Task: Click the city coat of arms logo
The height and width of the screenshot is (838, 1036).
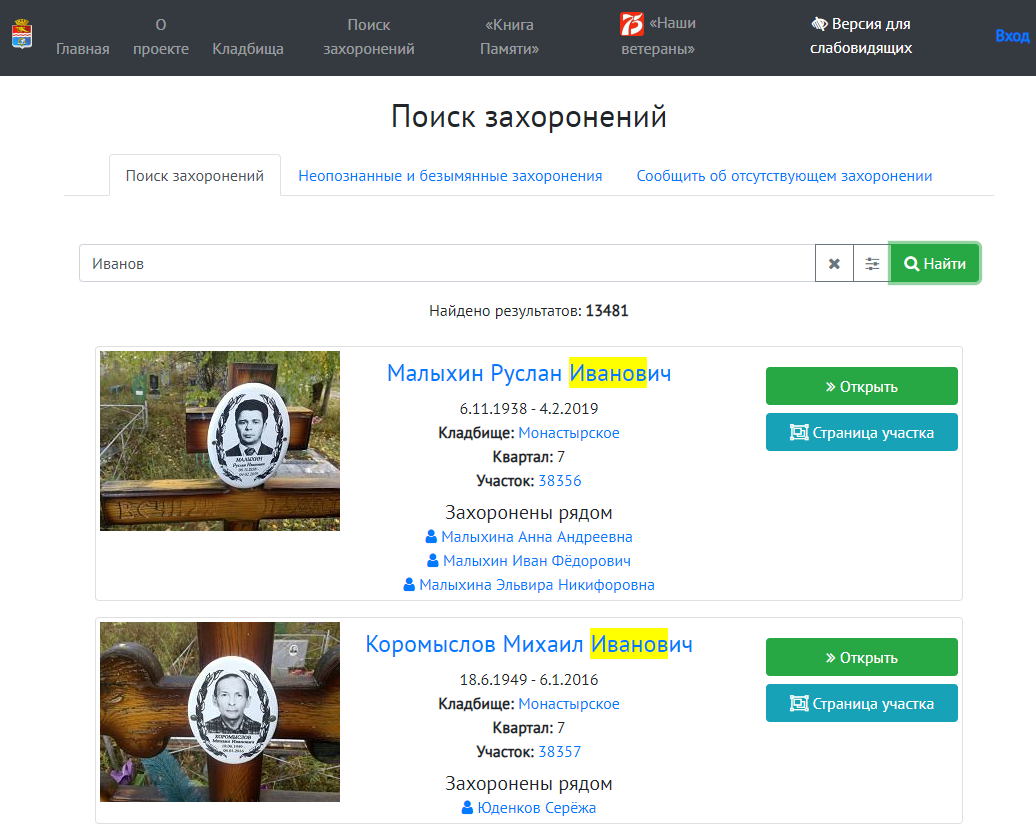Action: [22, 32]
